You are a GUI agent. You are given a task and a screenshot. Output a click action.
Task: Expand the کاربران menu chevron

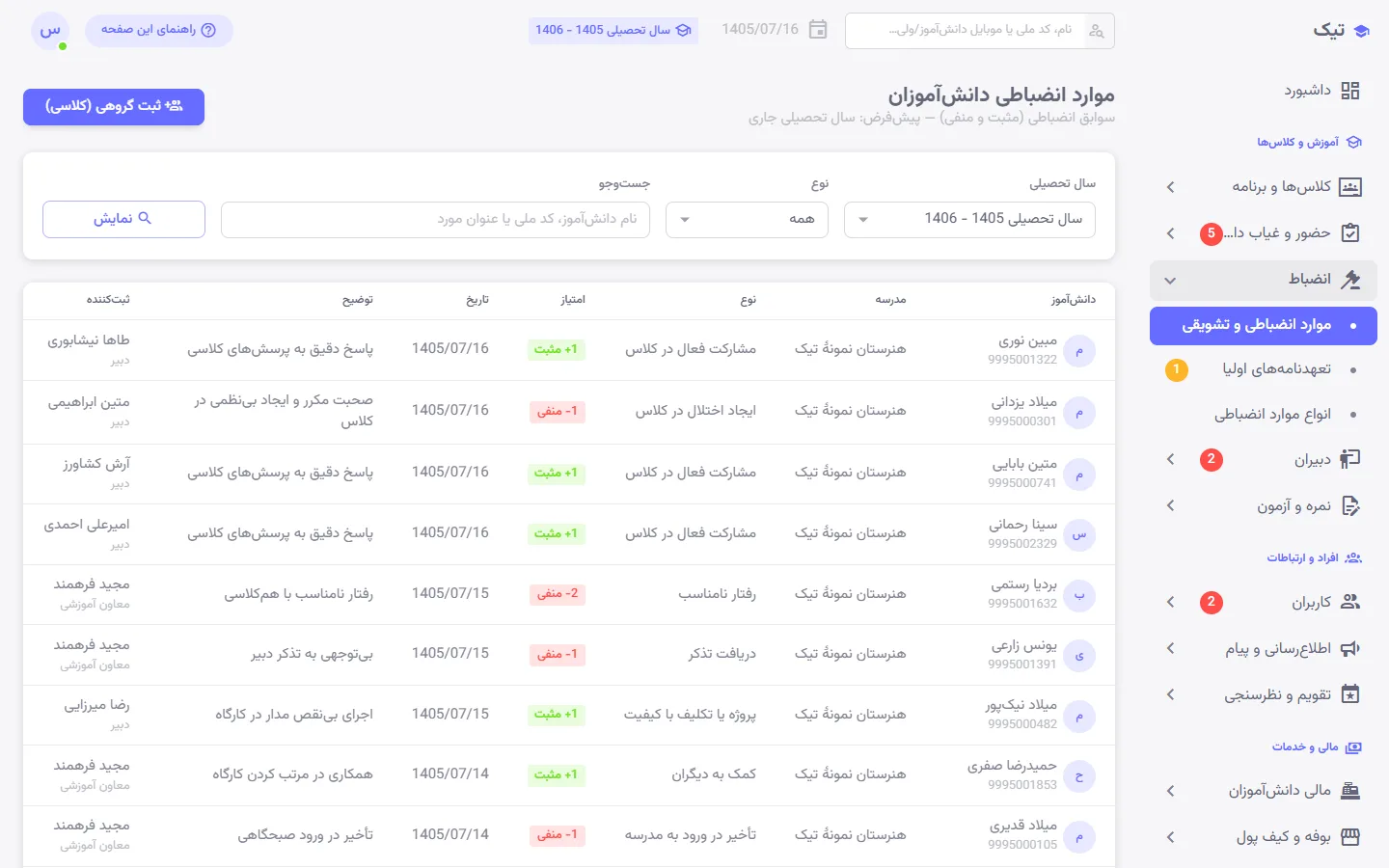point(1171,602)
